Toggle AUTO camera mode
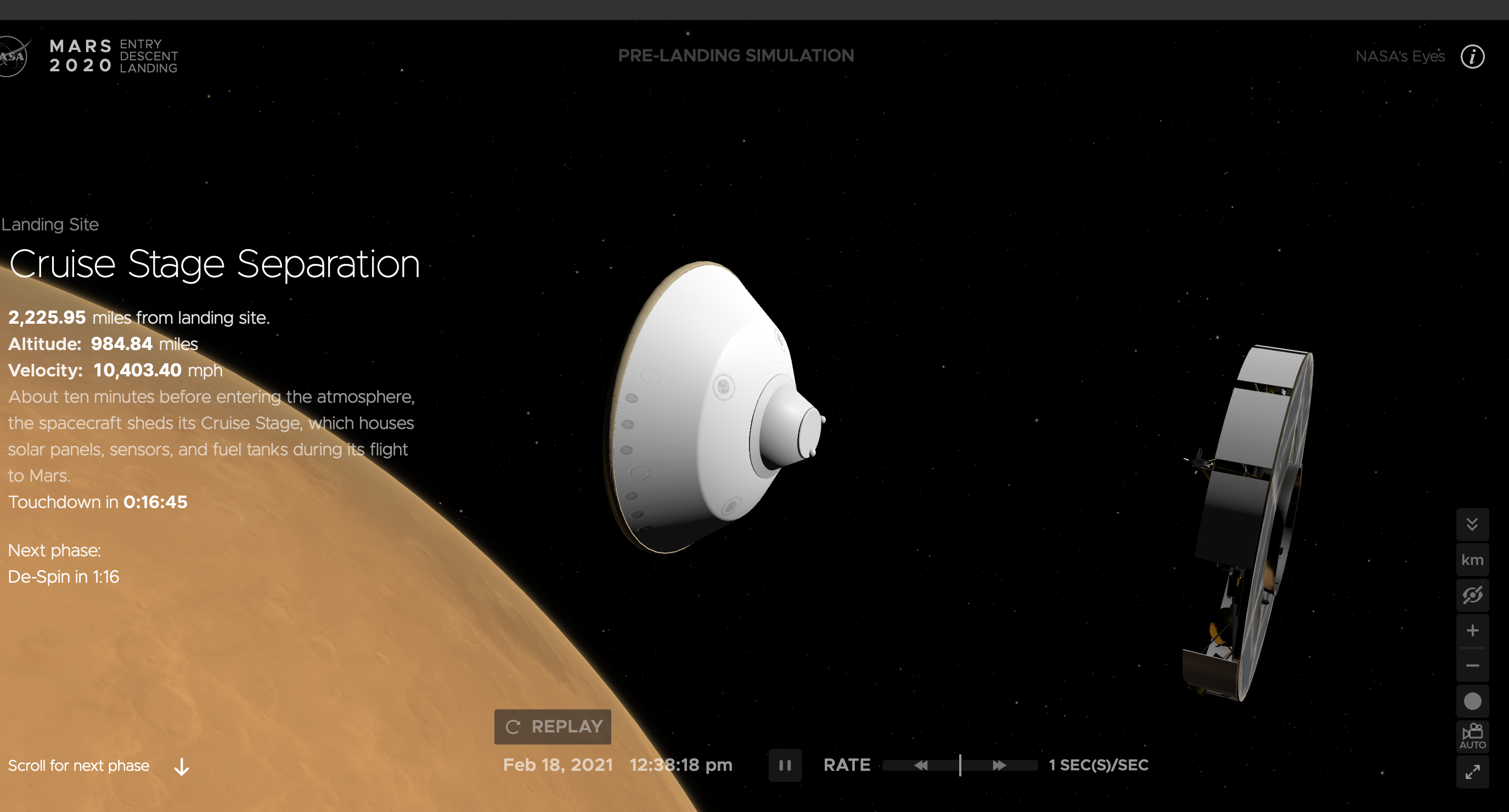The height and width of the screenshot is (812, 1509). point(1472,736)
